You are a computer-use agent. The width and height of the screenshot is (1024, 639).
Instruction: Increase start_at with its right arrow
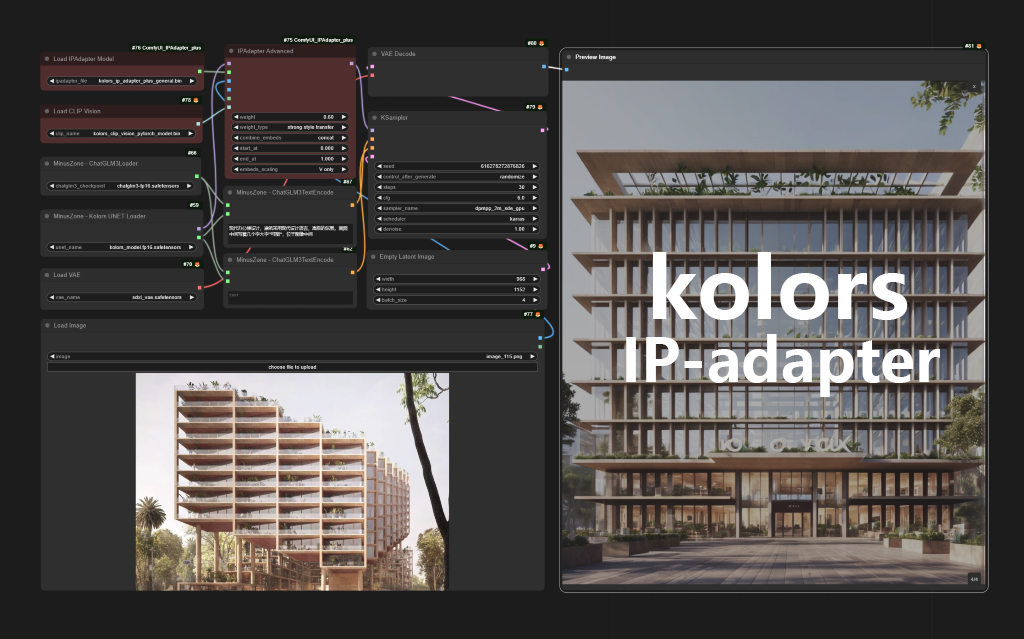click(344, 148)
